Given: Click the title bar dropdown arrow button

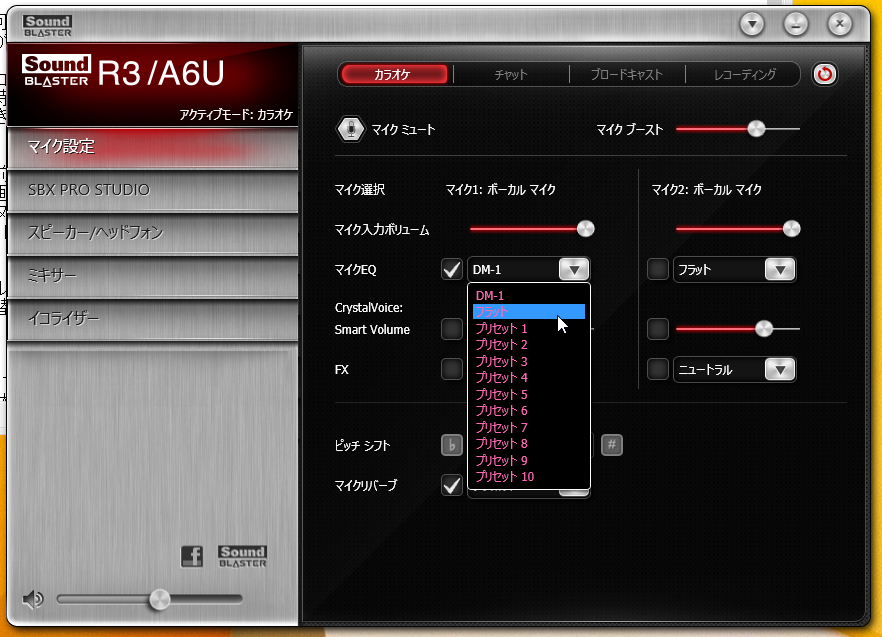Looking at the screenshot, I should [x=752, y=24].
